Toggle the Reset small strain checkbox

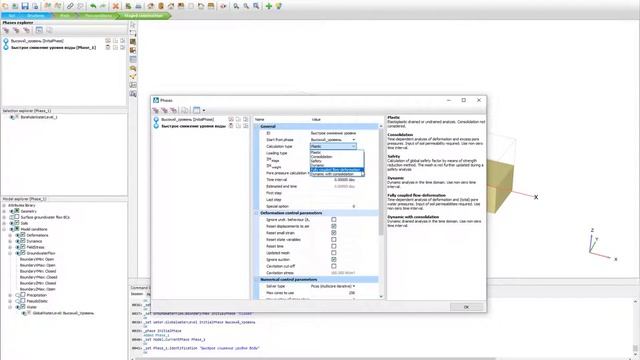333,233
